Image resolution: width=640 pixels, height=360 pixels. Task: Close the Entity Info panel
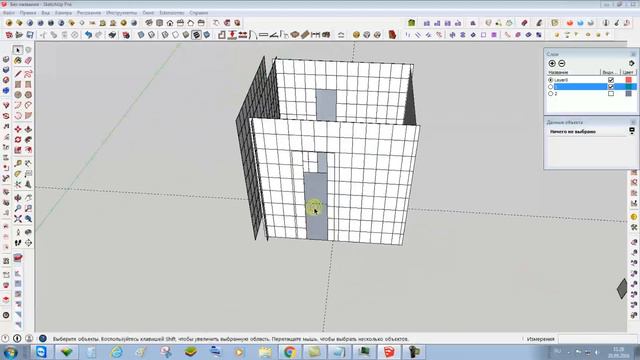tap(633, 122)
